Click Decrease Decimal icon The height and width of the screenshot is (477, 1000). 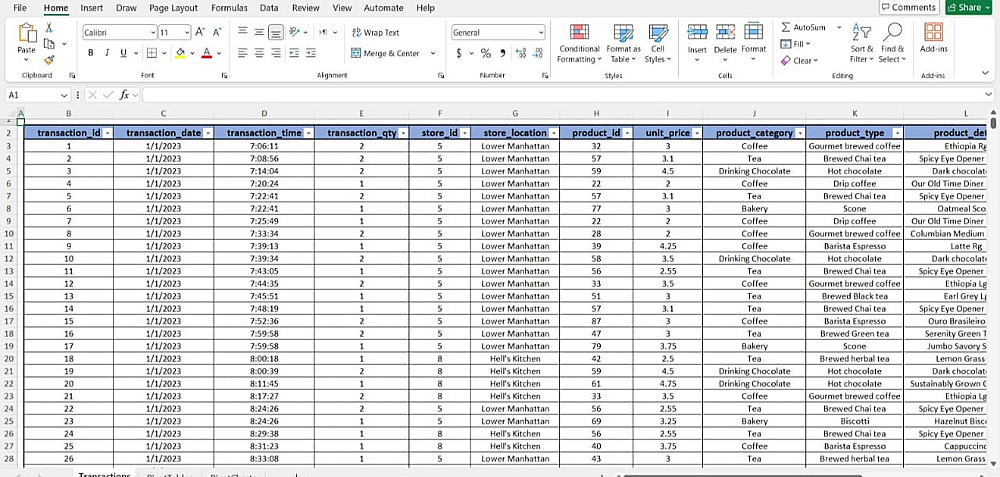pos(538,54)
